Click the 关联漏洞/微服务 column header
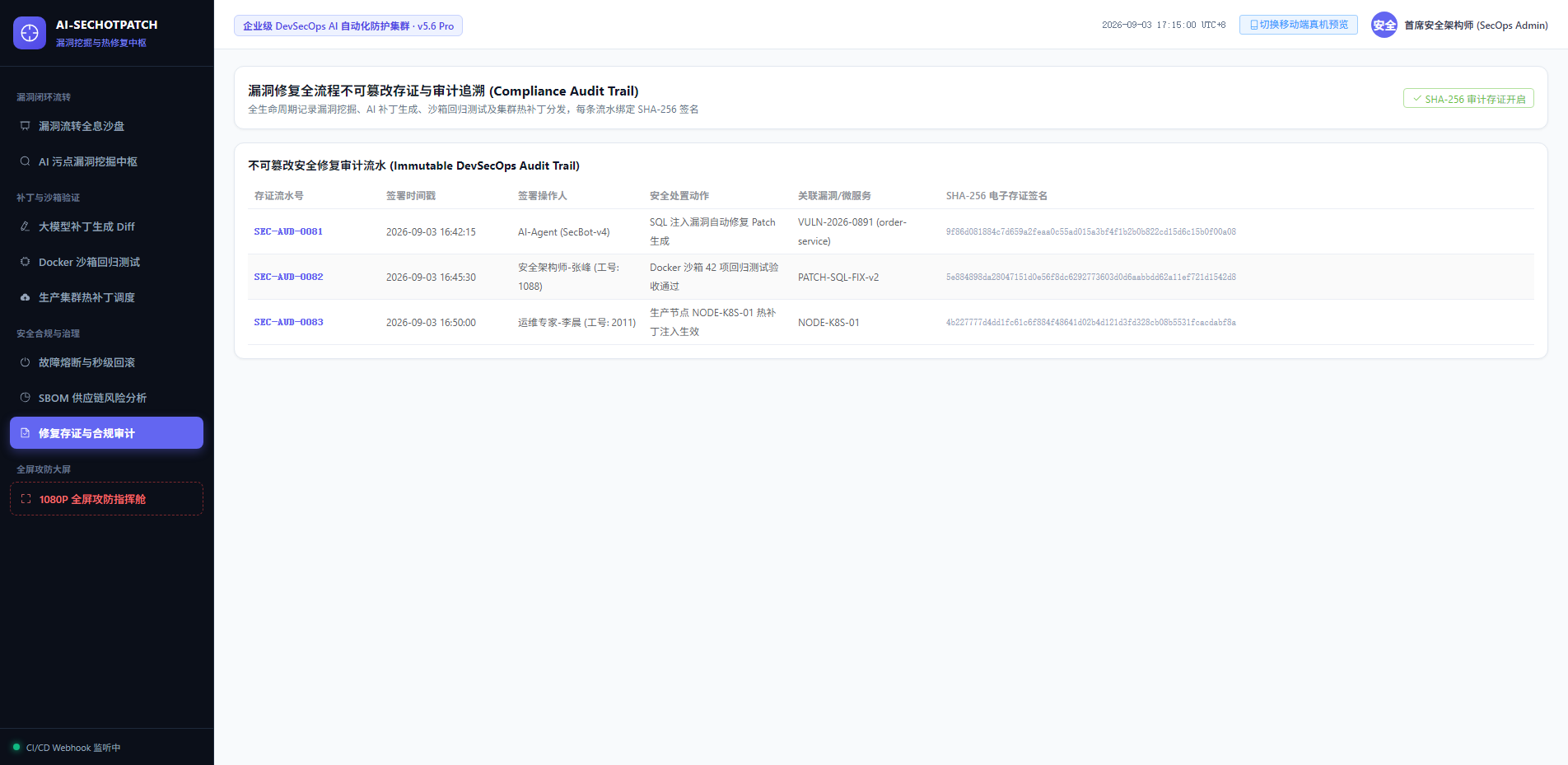The height and width of the screenshot is (765, 1568). (x=834, y=196)
